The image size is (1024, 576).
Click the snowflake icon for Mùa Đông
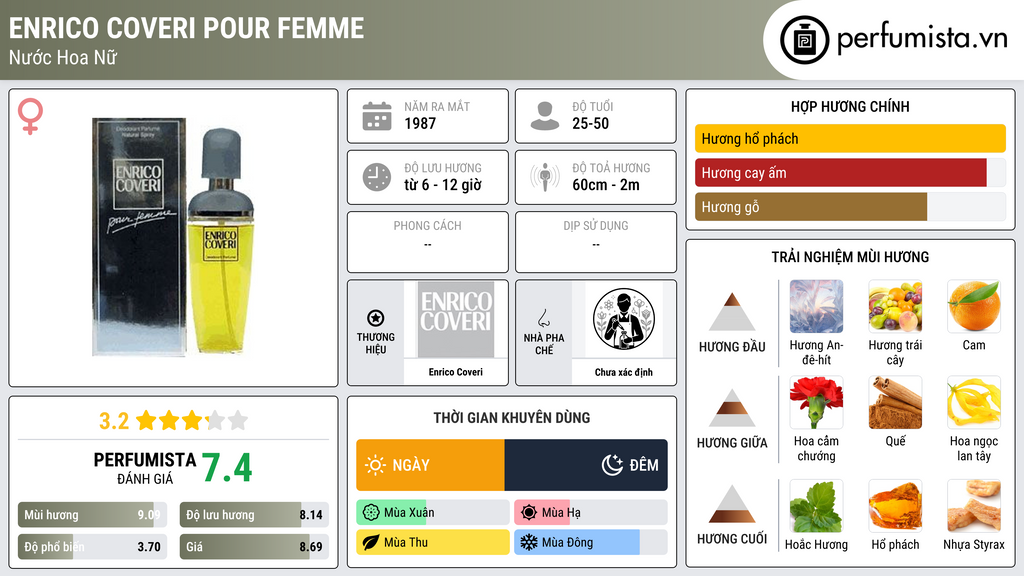[x=528, y=542]
